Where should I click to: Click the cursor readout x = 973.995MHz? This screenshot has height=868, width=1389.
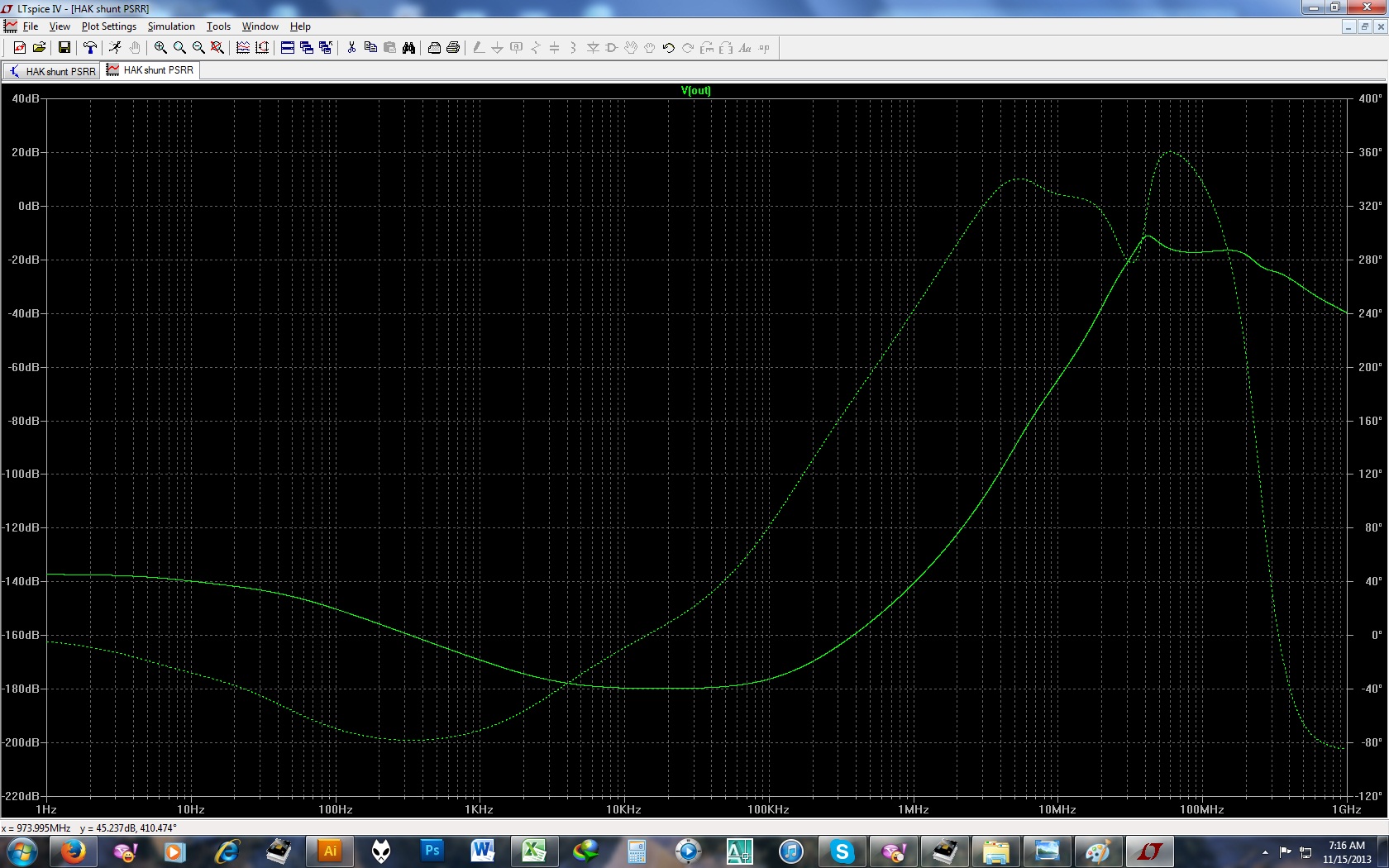coord(36,828)
